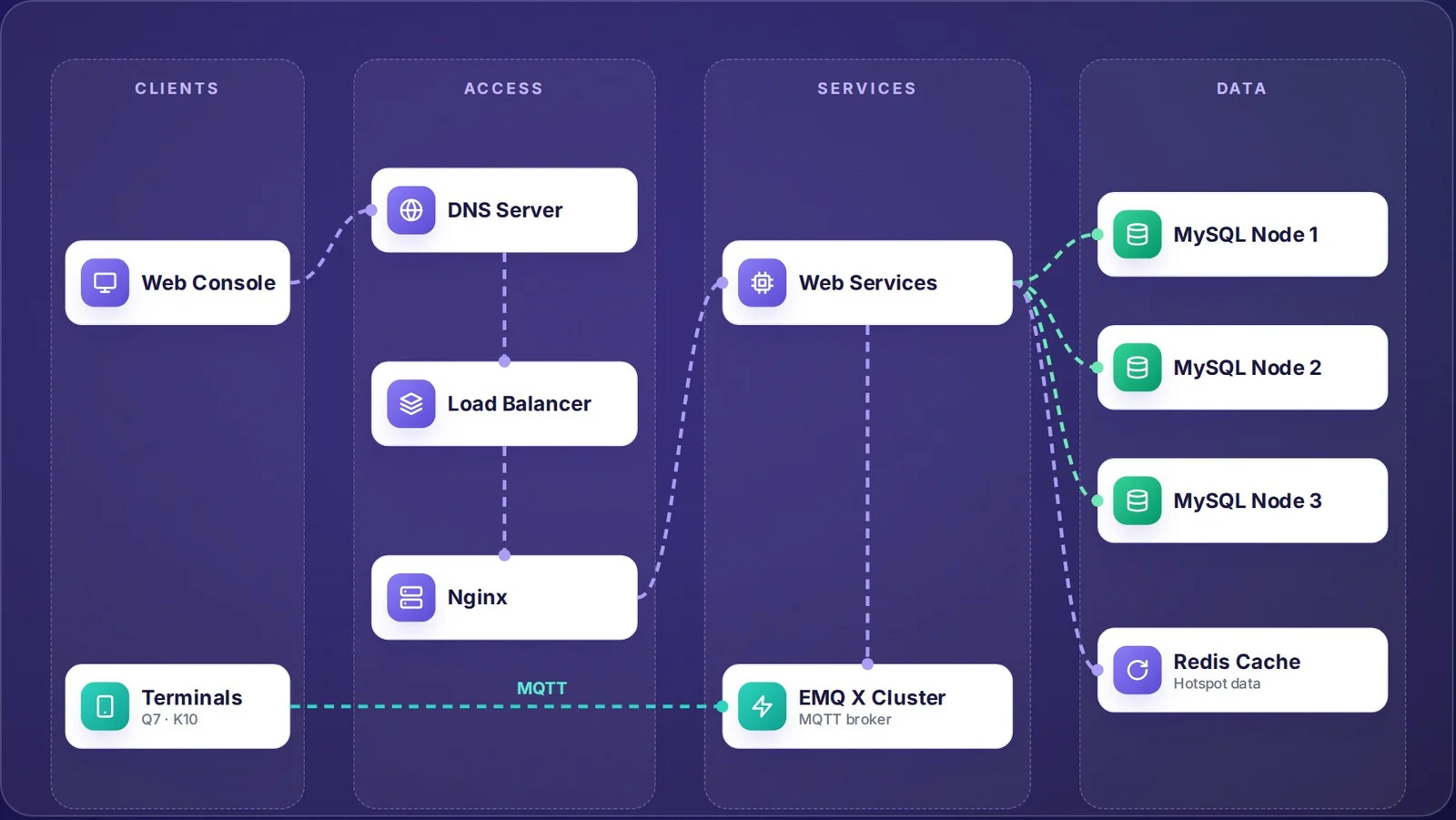Select the "Terminals" title

pos(192,698)
